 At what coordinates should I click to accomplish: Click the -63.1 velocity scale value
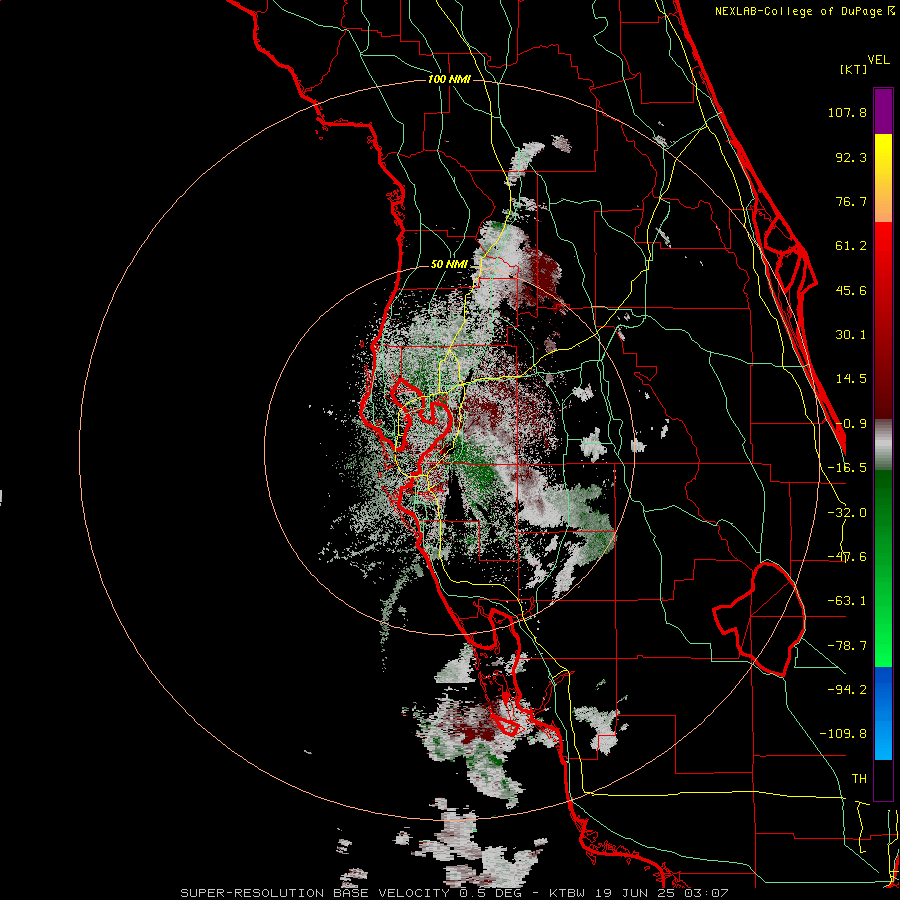(847, 601)
